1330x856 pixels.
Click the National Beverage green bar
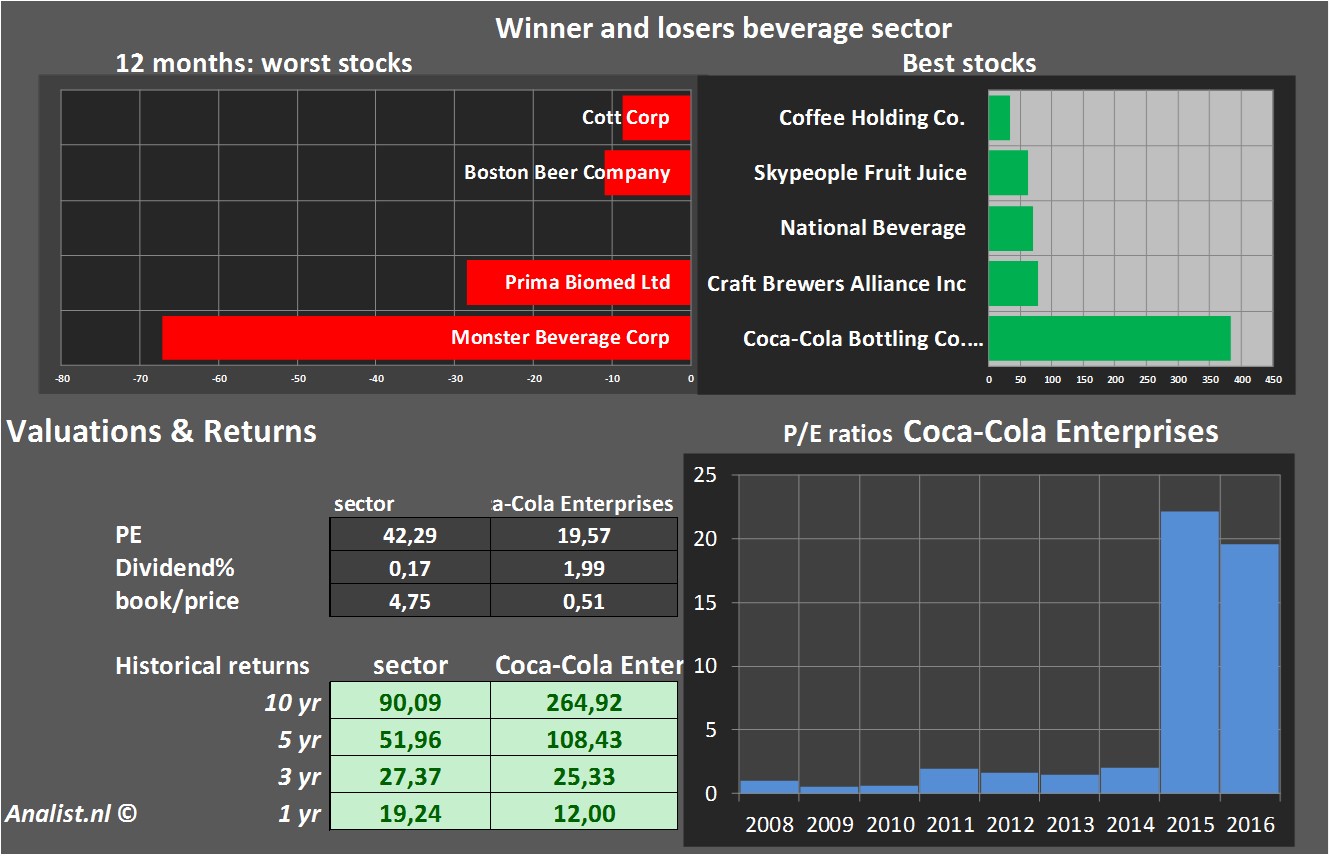click(1010, 228)
